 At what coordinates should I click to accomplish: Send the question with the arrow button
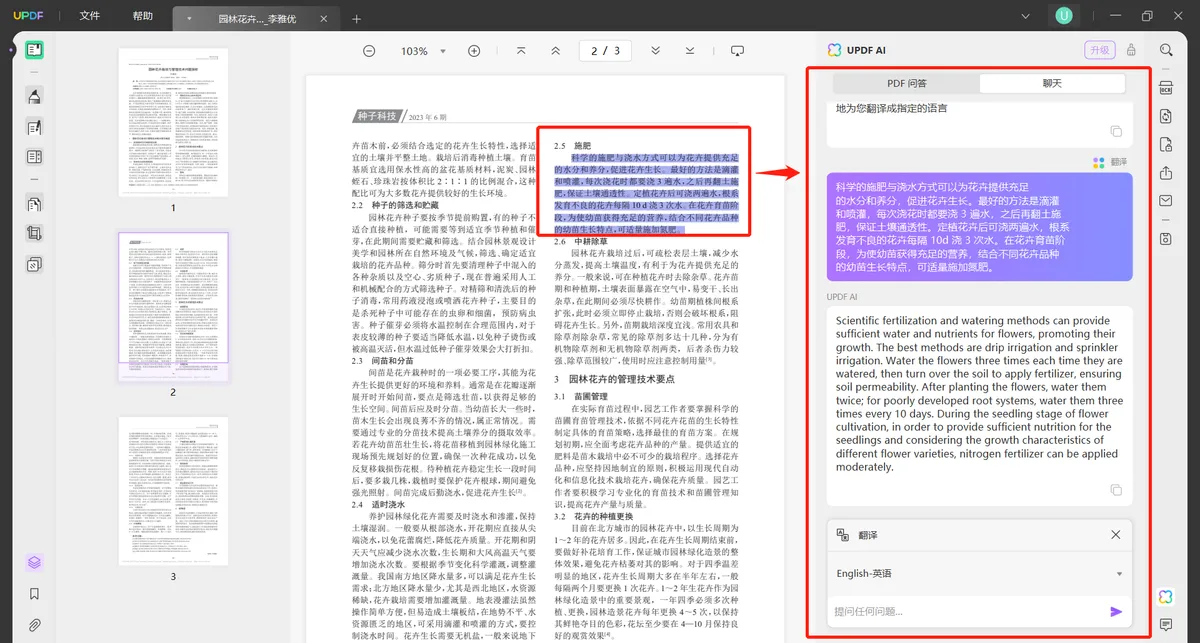tap(1116, 612)
